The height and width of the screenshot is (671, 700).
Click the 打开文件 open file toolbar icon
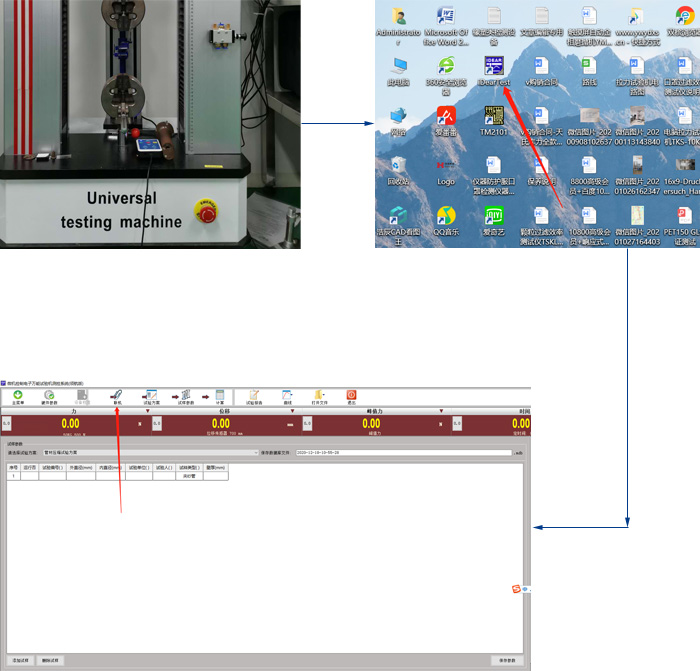320,396
